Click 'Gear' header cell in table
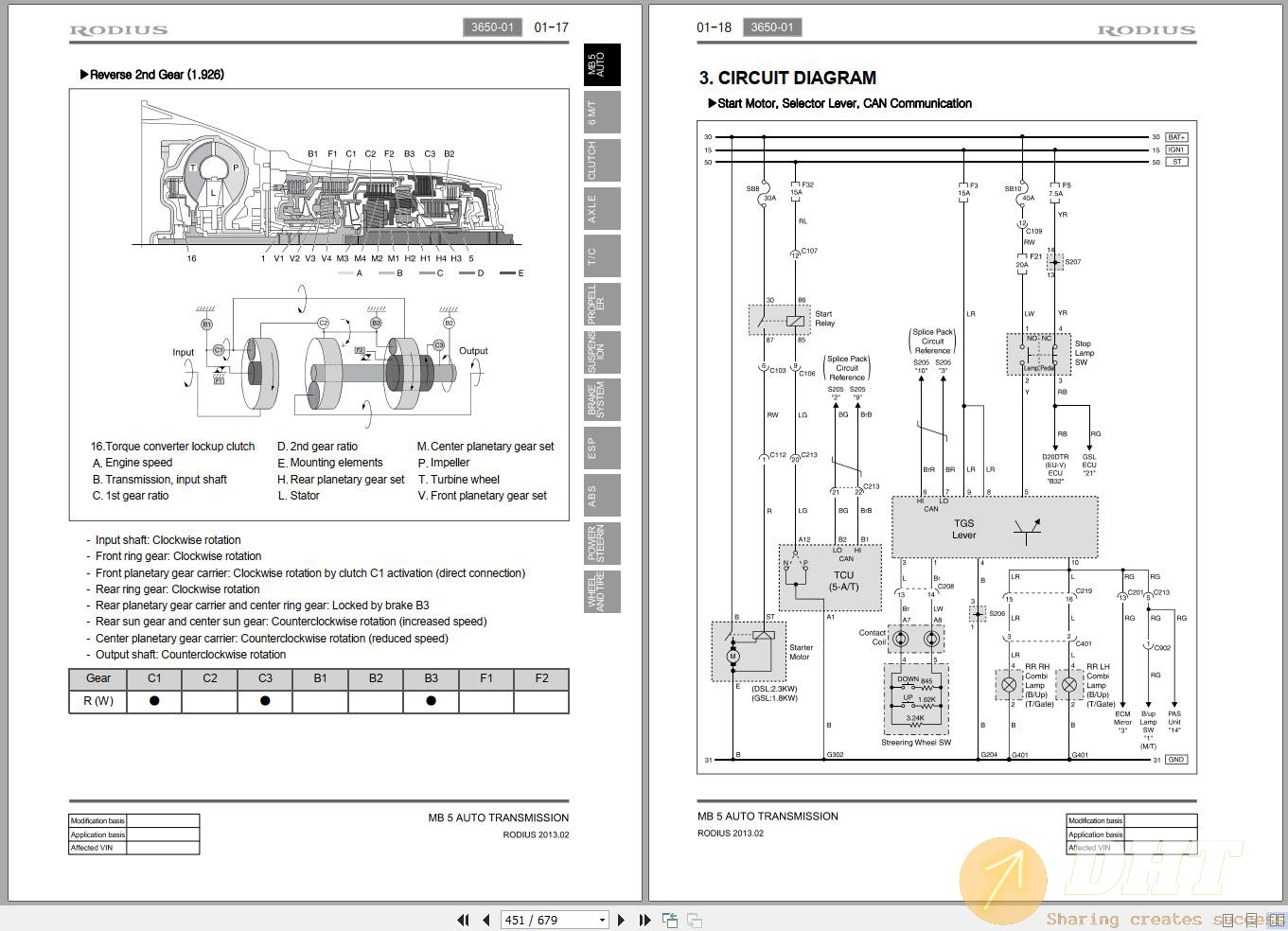 tap(98, 678)
